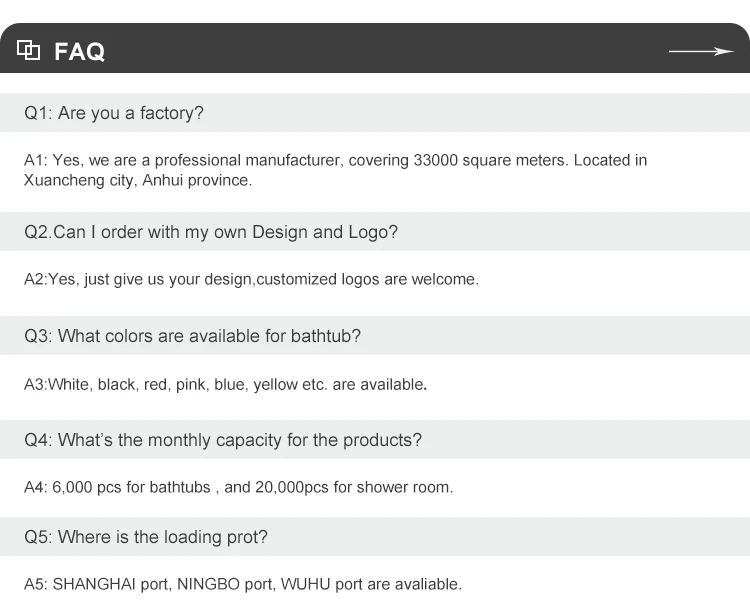Viewport: 750px width, 613px height.
Task: Click the A3 available colors answer
Action: [225, 384]
